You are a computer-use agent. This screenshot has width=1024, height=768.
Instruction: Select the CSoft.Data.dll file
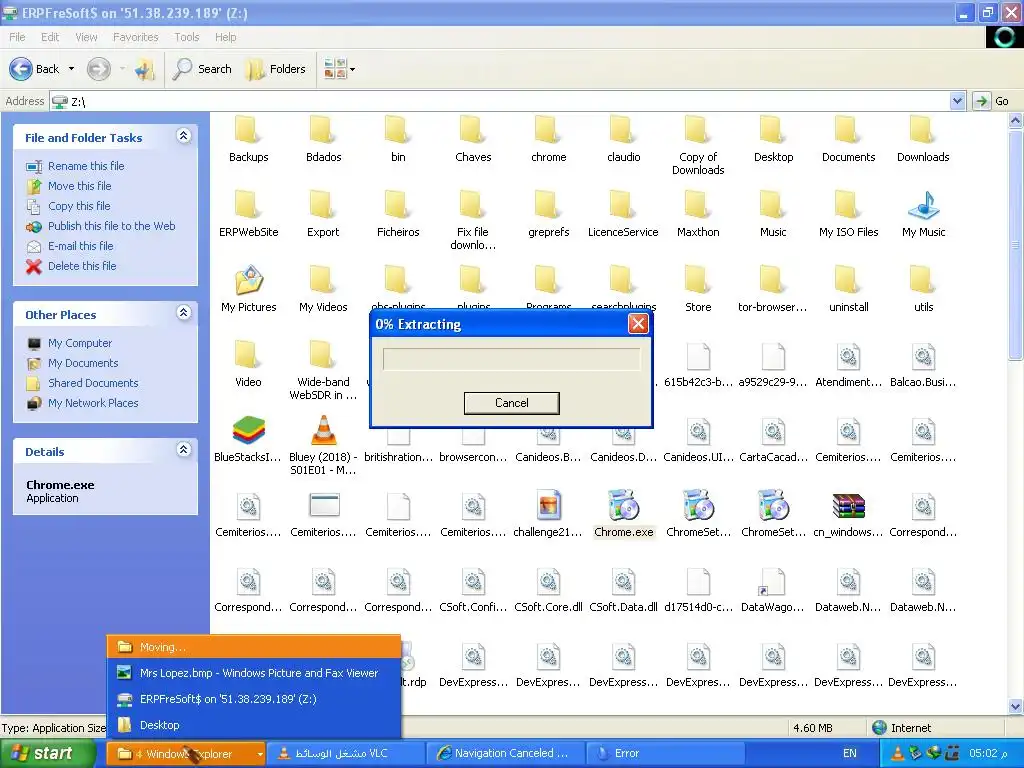pos(623,588)
